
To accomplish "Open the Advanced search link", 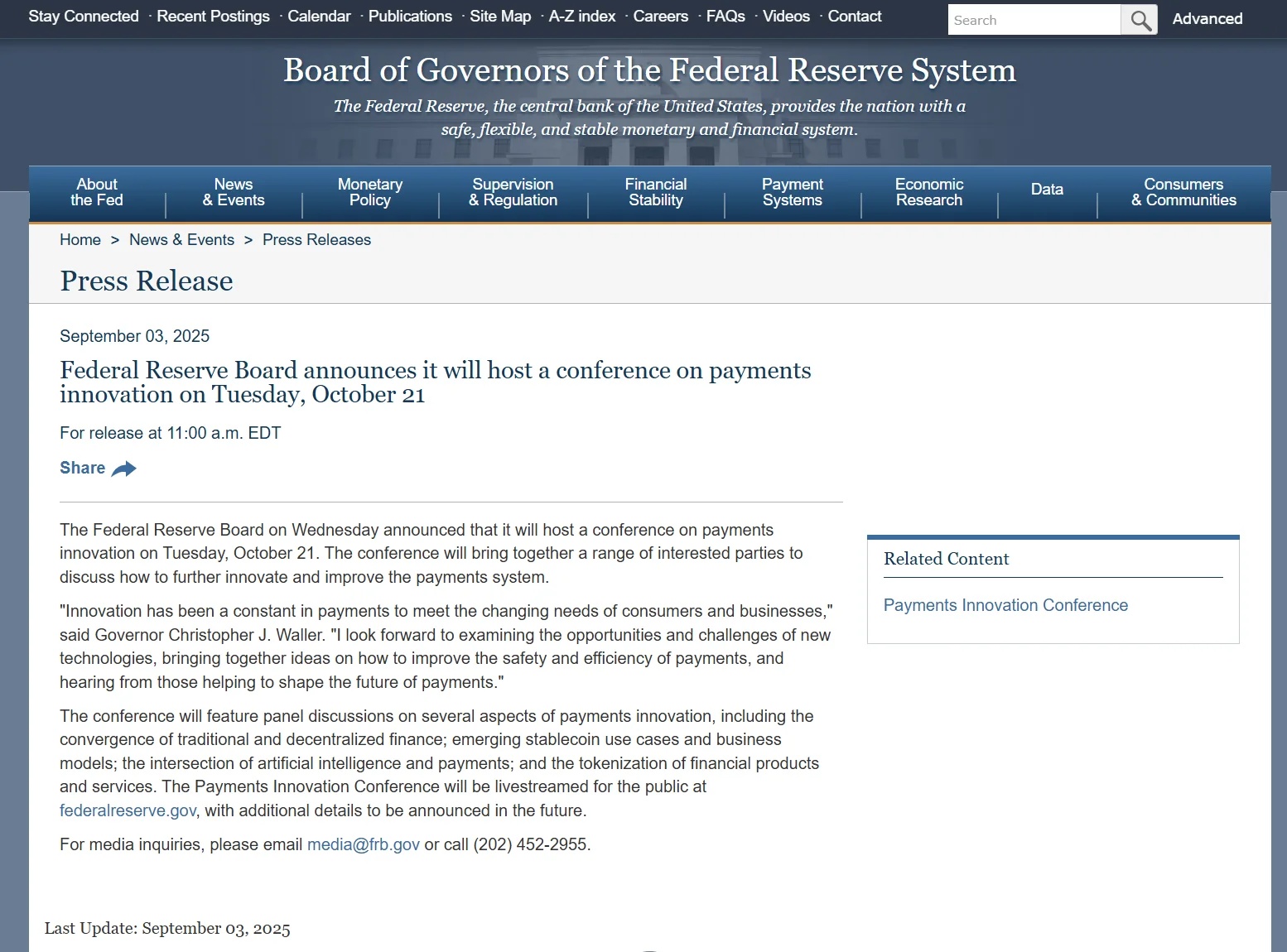I will (1207, 19).
